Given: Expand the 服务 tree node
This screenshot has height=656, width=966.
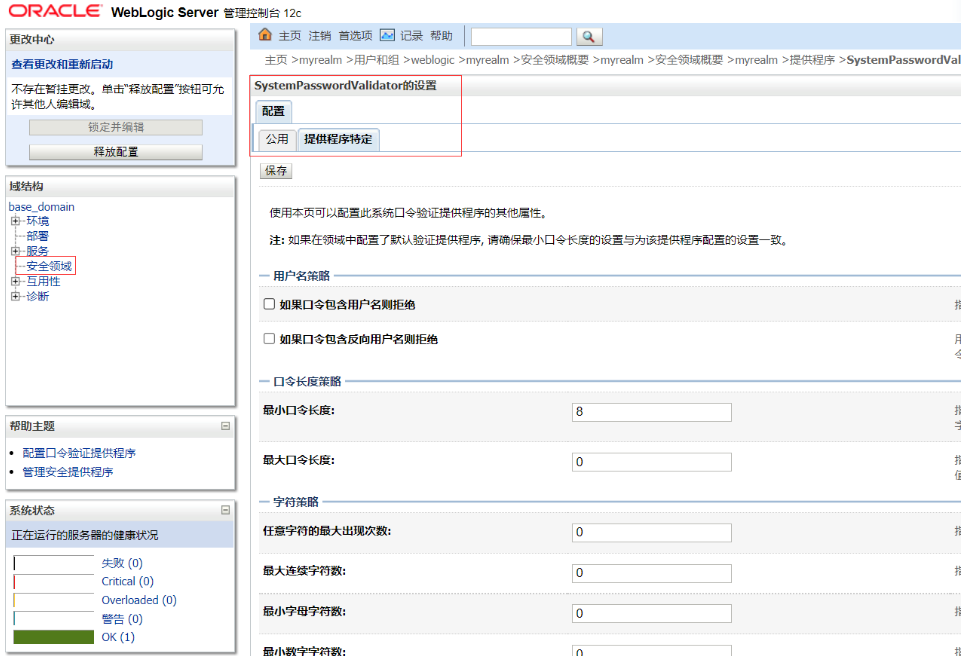Looking at the screenshot, I should click(15, 251).
